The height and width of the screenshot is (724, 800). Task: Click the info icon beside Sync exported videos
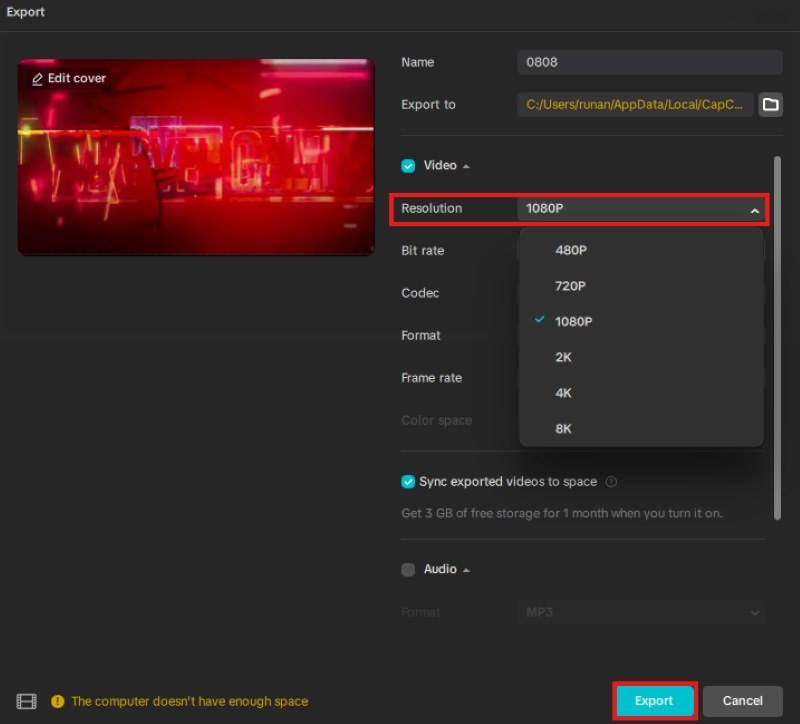click(611, 481)
